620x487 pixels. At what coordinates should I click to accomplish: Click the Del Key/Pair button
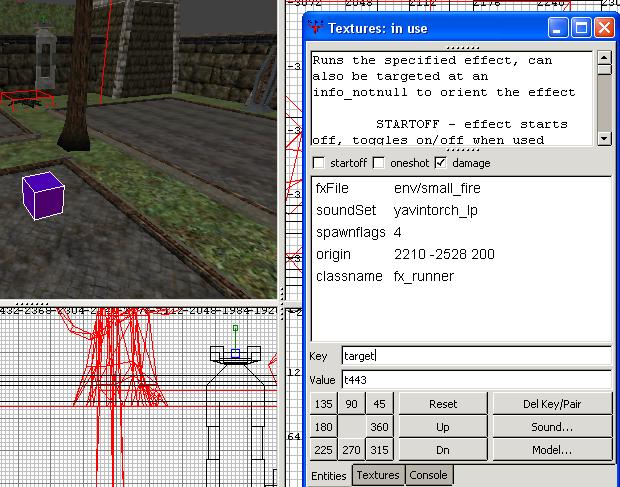[552, 404]
